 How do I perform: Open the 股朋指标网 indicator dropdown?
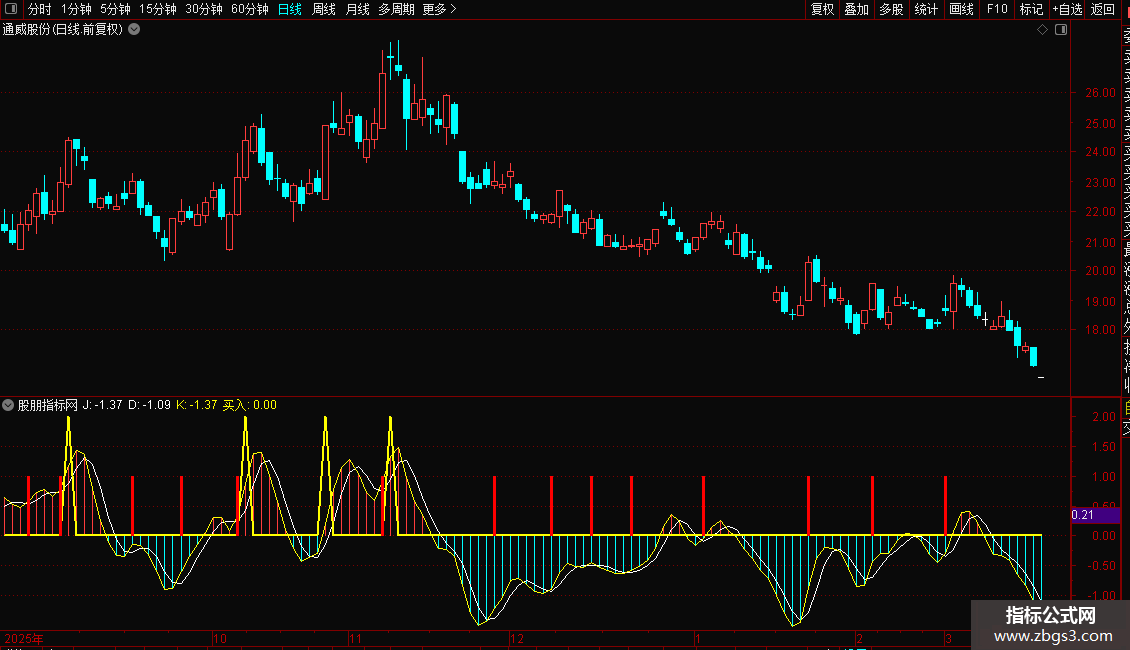coord(8,405)
